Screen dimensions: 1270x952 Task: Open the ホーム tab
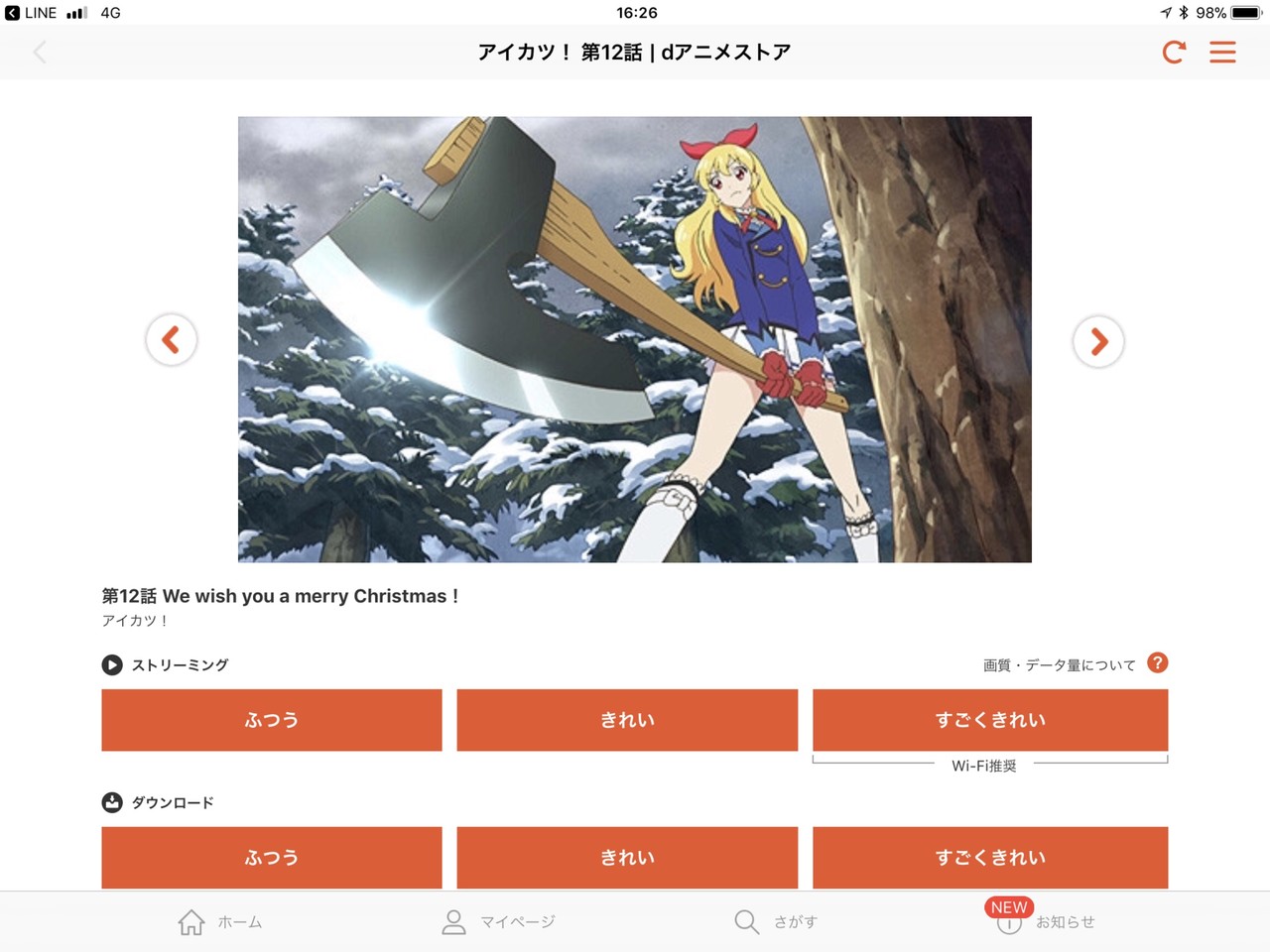point(220,922)
